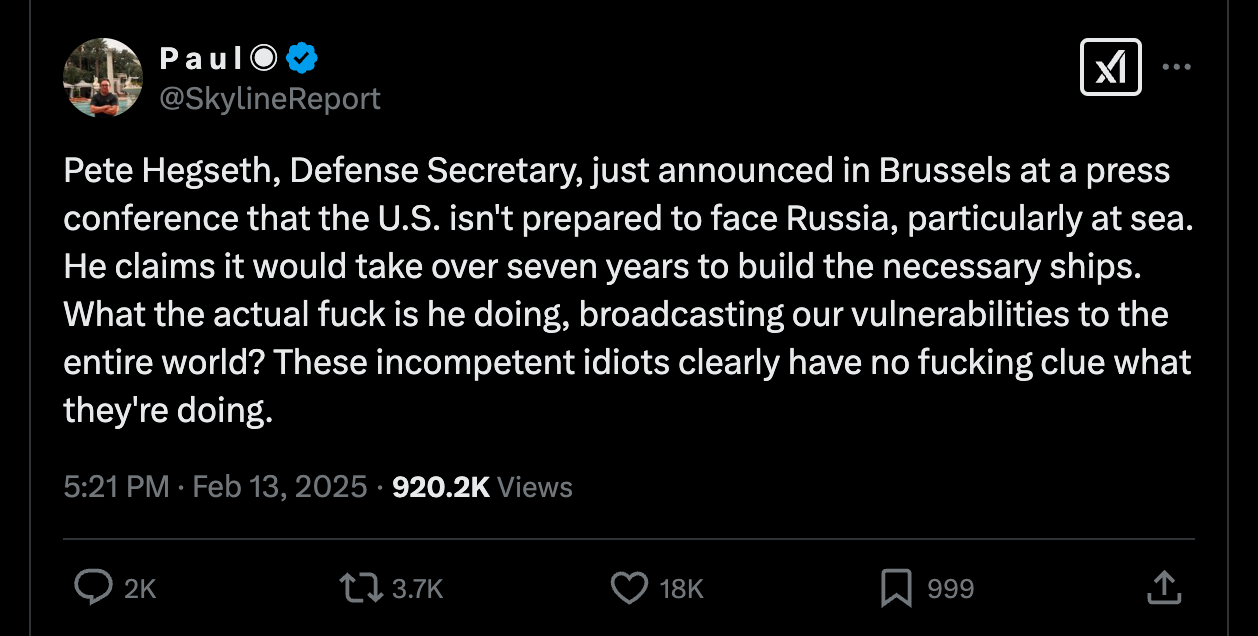The image size is (1258, 636).
Task: Click the Feb 13, 2025 date text
Action: point(280,488)
